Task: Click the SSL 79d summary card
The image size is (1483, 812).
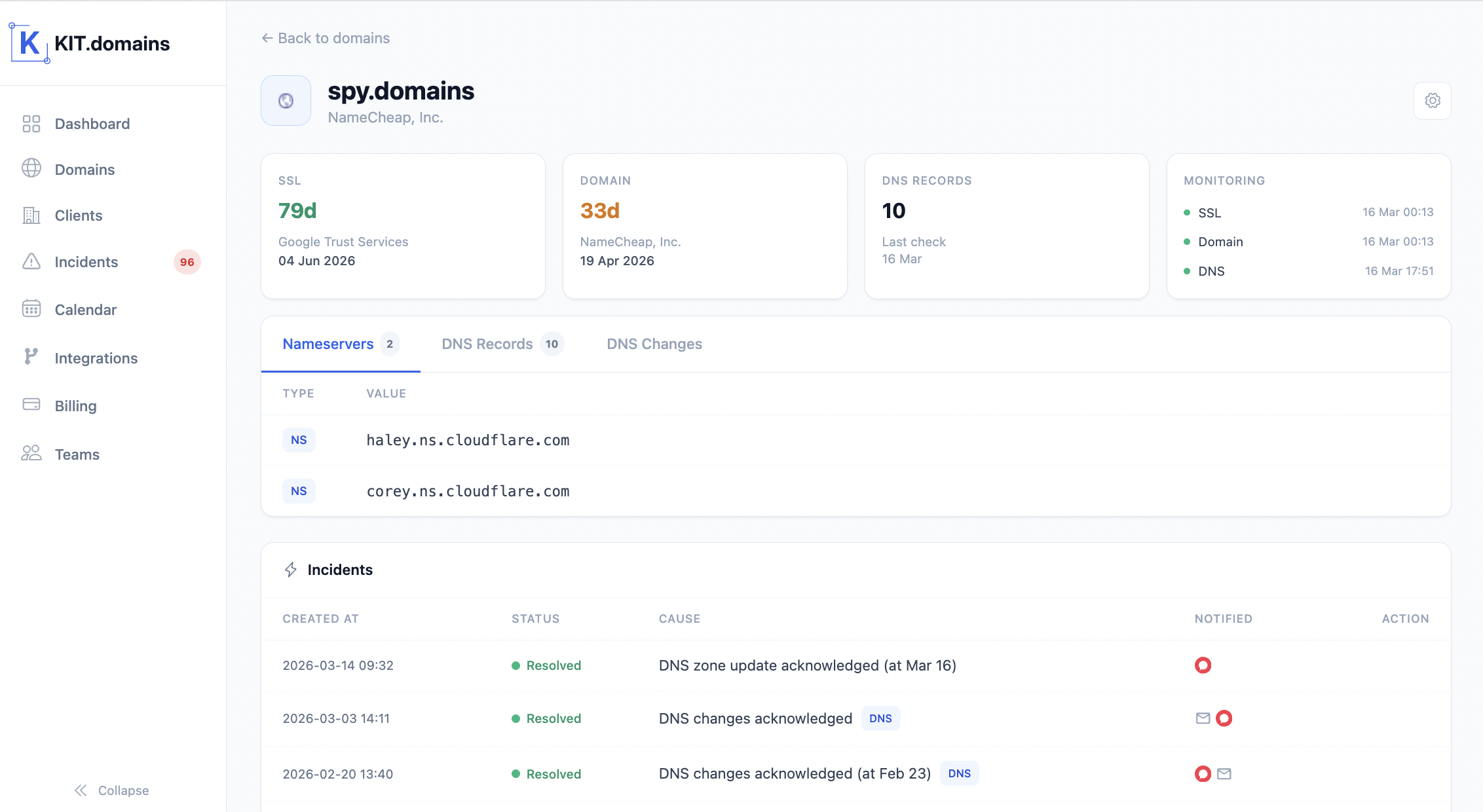Action: click(403, 226)
